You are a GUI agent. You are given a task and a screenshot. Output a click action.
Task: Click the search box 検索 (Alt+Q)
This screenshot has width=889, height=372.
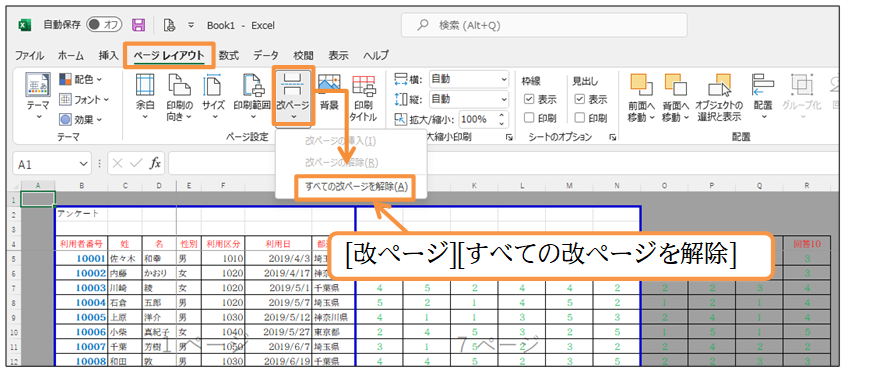point(544,25)
